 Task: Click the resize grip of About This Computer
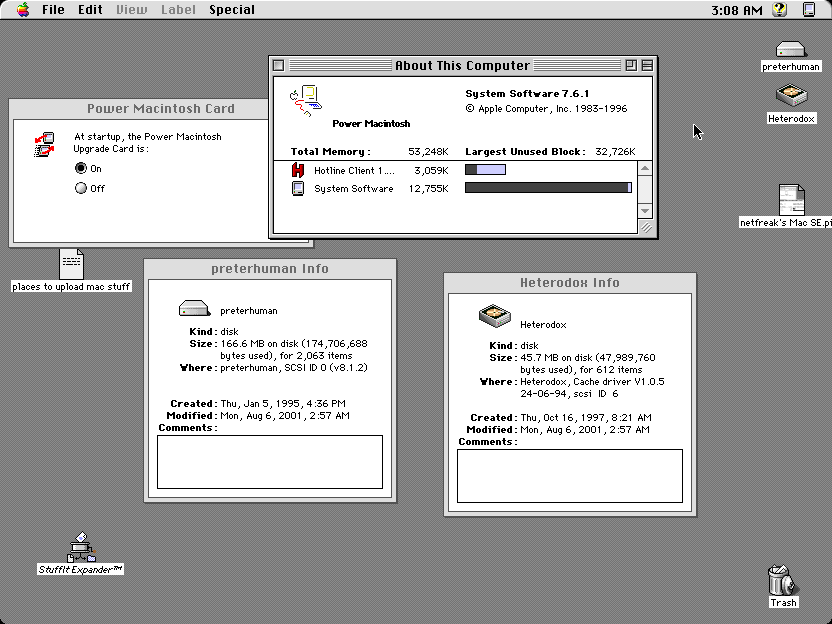646,228
